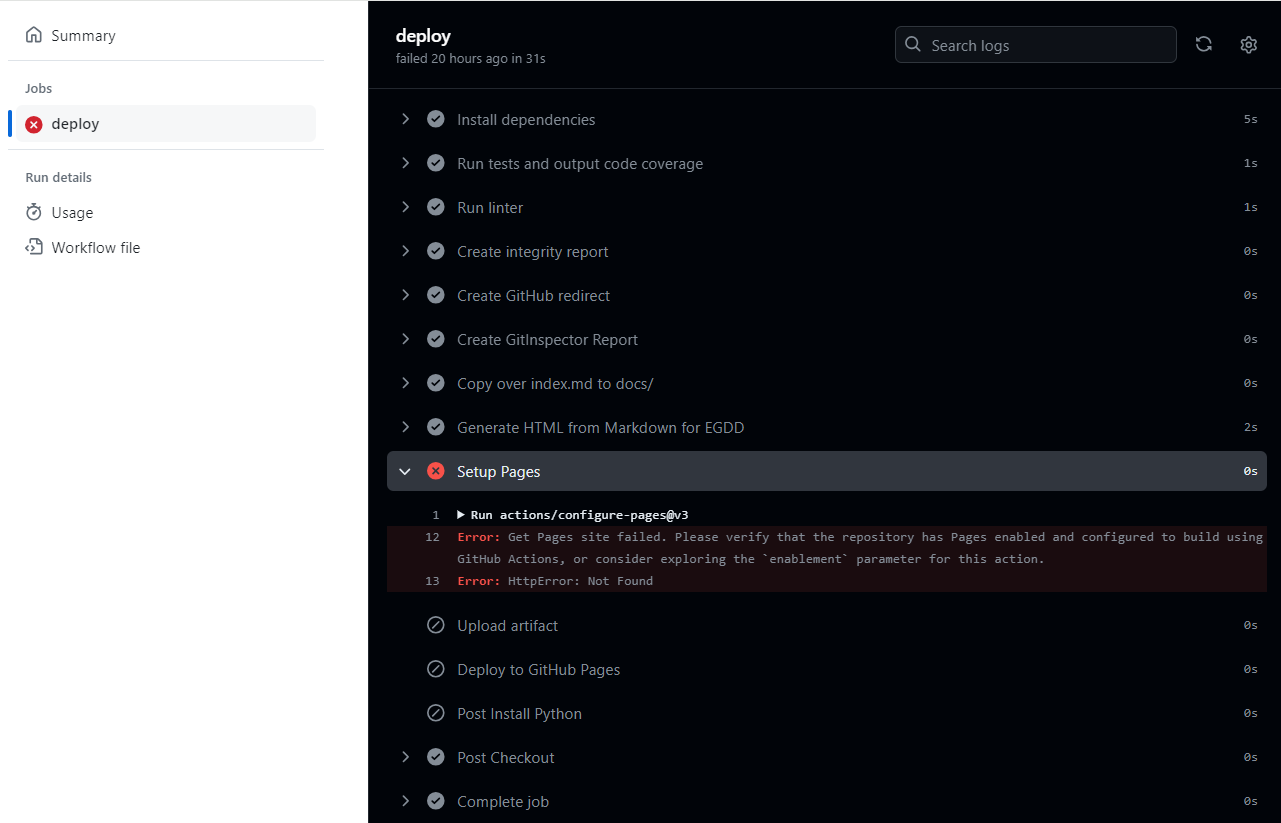Select the deploy job in sidebar
Image resolution: width=1281 pixels, height=823 pixels.
(x=166, y=124)
